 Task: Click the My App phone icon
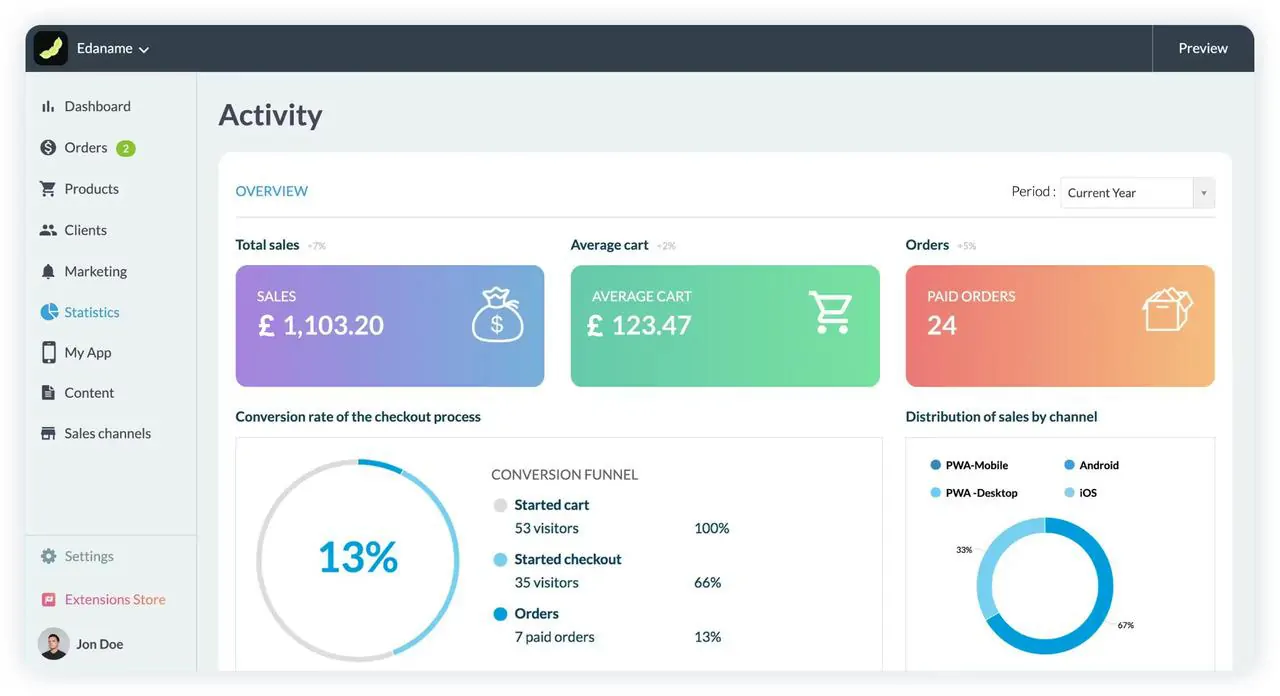click(x=48, y=352)
